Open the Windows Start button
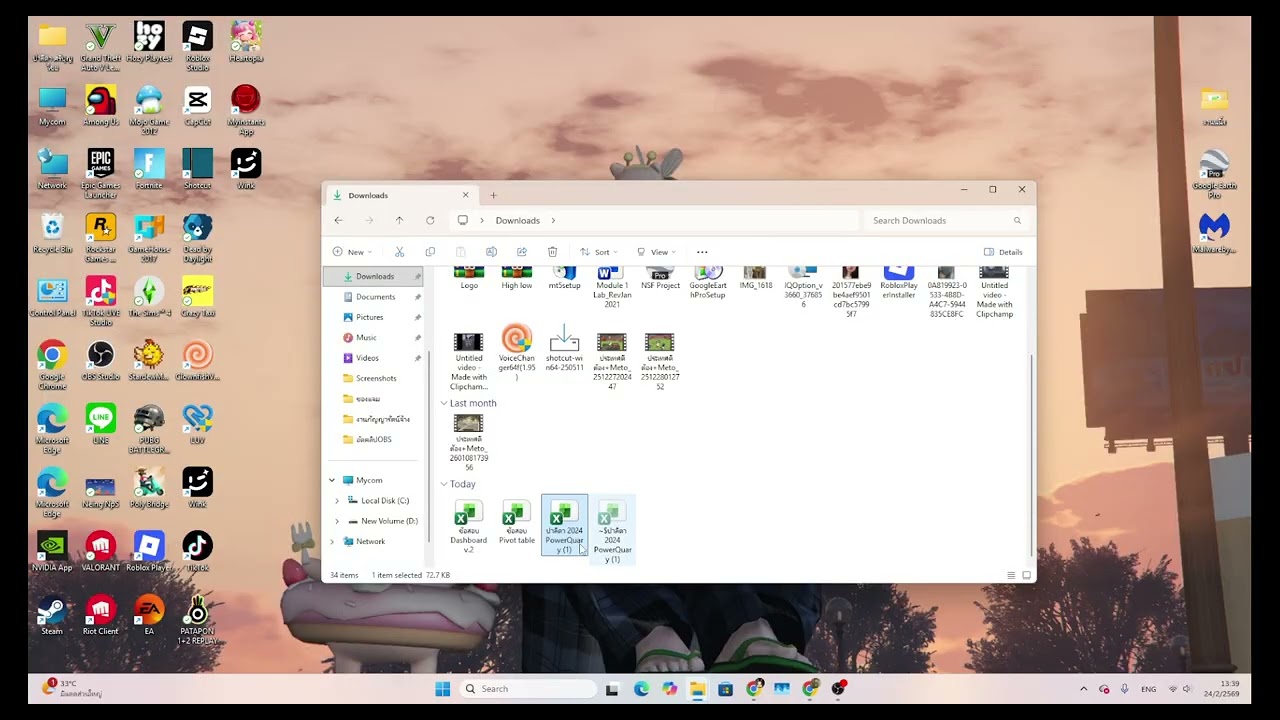 click(443, 689)
